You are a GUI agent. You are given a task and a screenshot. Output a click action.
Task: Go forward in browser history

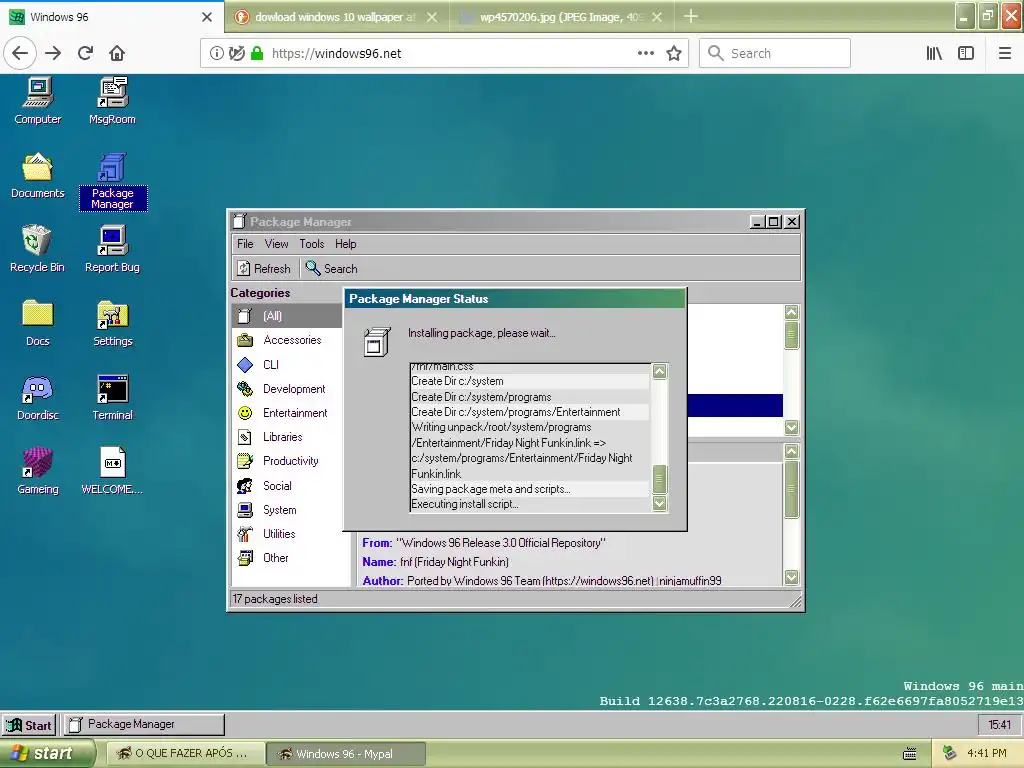coord(53,53)
